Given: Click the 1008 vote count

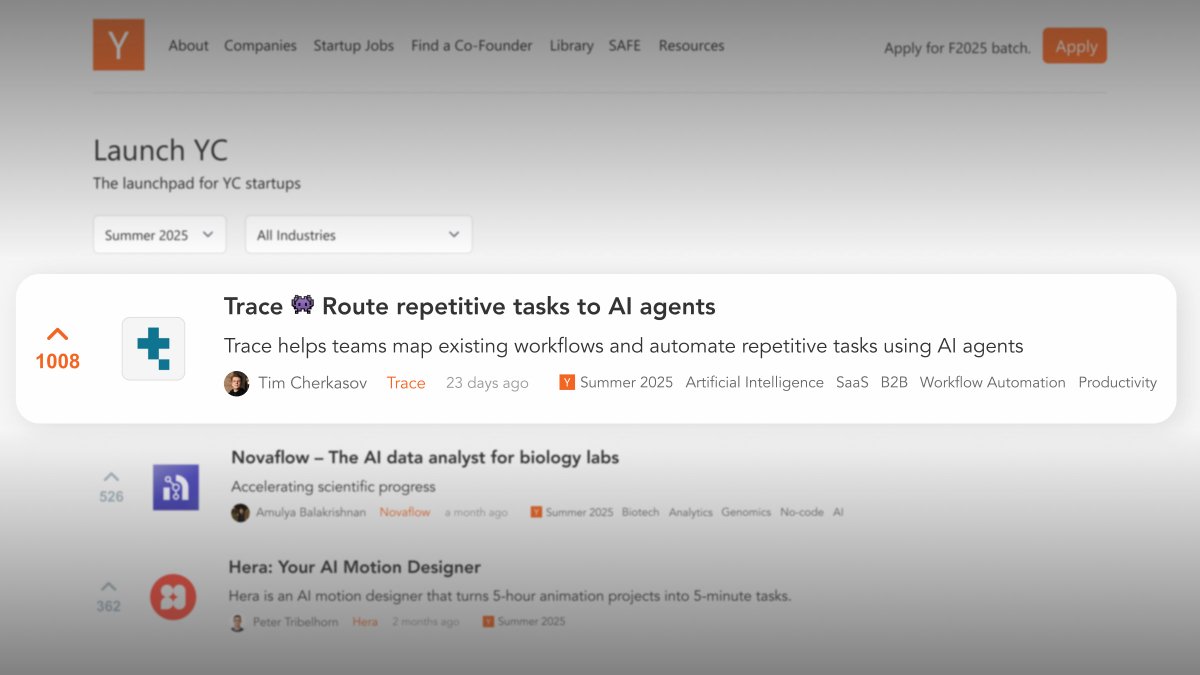Looking at the screenshot, I should pos(57,362).
